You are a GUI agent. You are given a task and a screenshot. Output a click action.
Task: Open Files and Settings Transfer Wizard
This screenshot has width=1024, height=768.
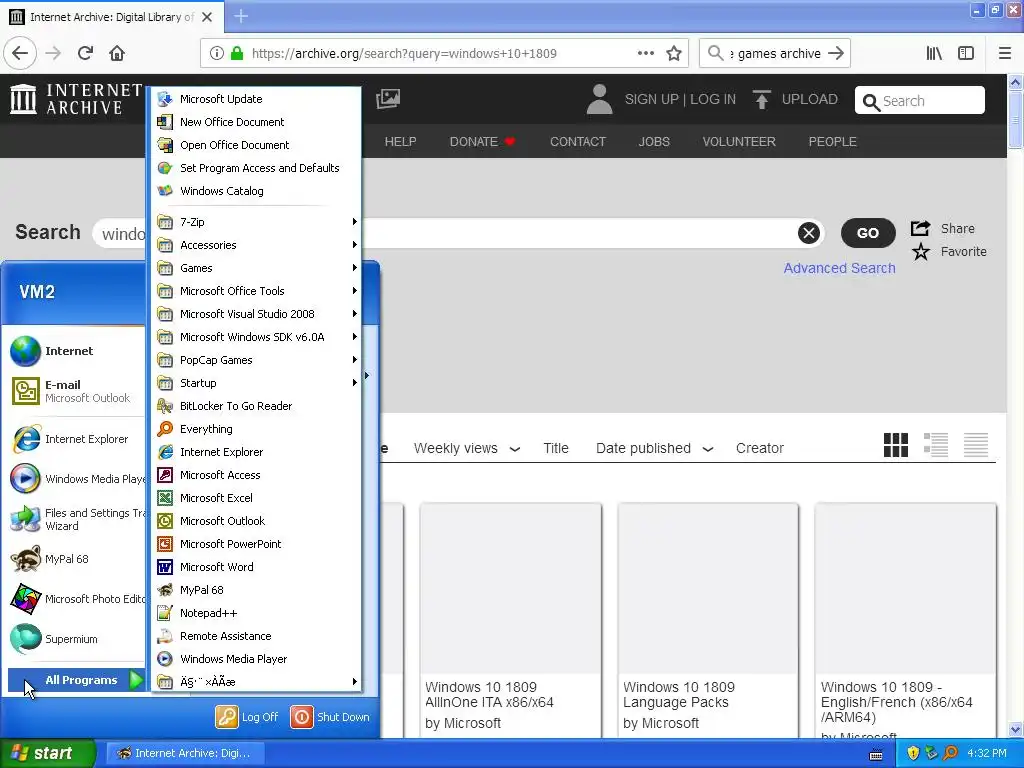click(76, 519)
